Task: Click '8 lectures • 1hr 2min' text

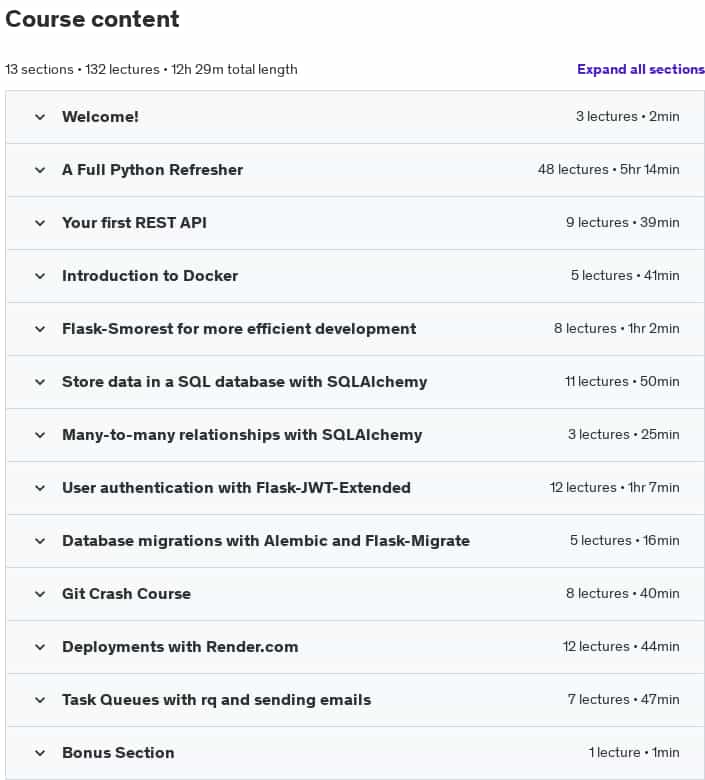Action: pos(616,328)
